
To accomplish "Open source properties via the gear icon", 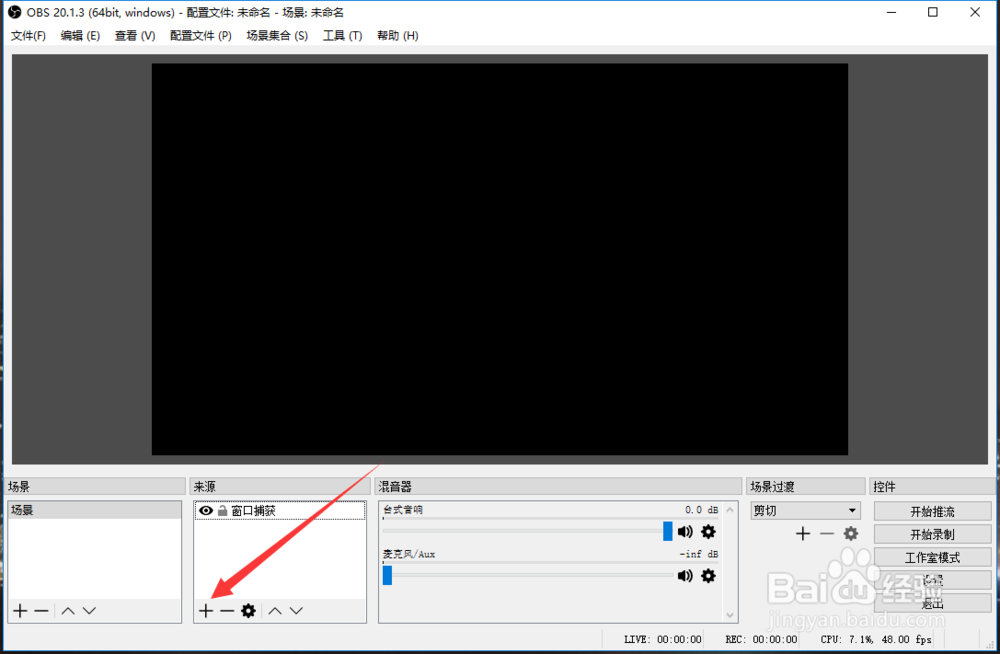I will coord(248,610).
